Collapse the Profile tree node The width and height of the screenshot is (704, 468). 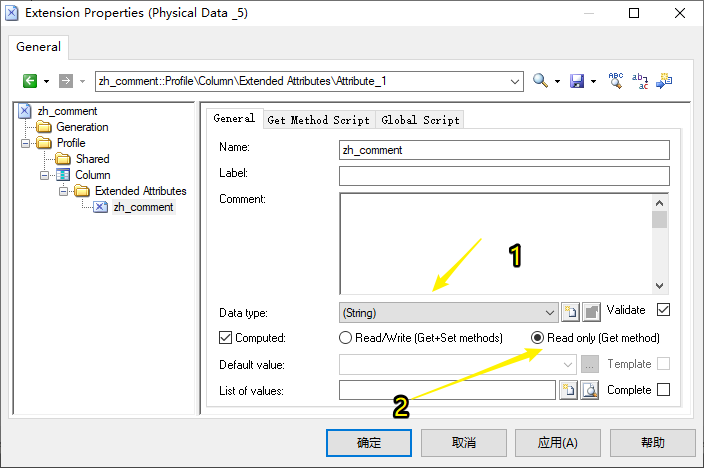pos(26,143)
